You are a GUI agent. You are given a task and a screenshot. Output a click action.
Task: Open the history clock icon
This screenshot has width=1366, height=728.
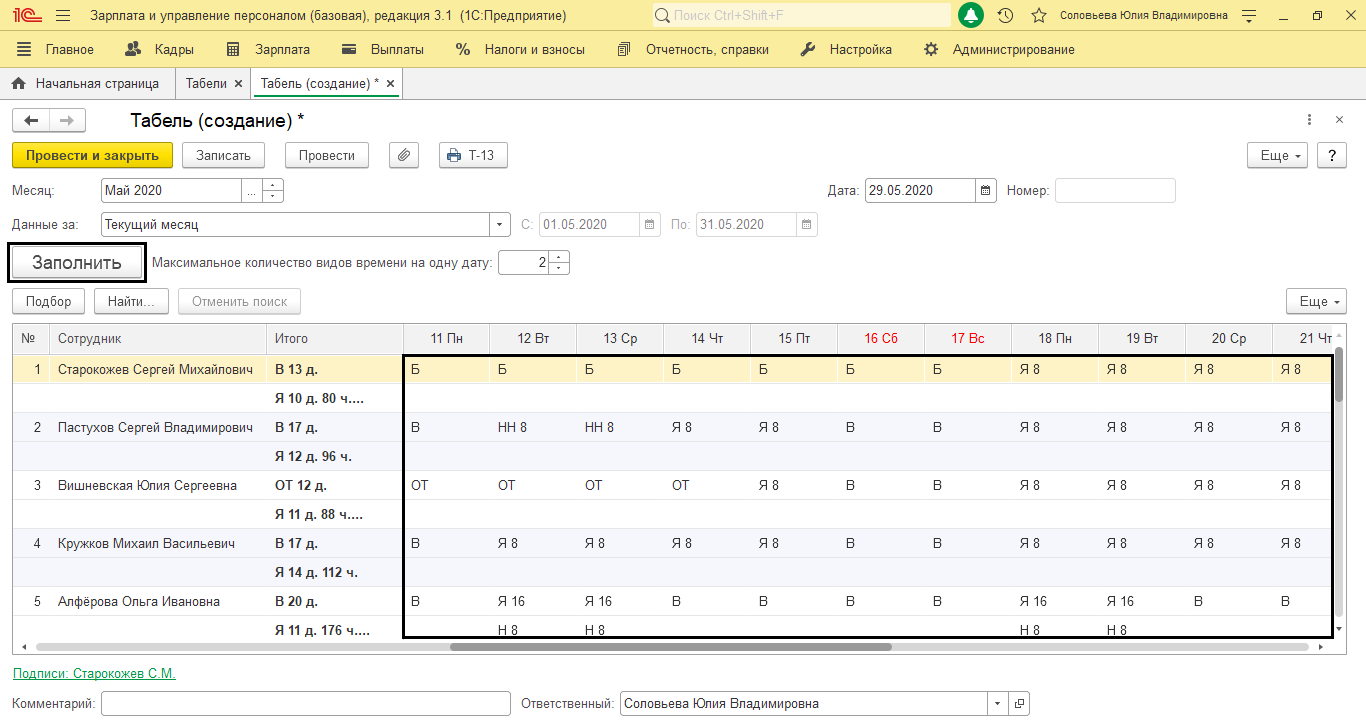[x=1005, y=16]
